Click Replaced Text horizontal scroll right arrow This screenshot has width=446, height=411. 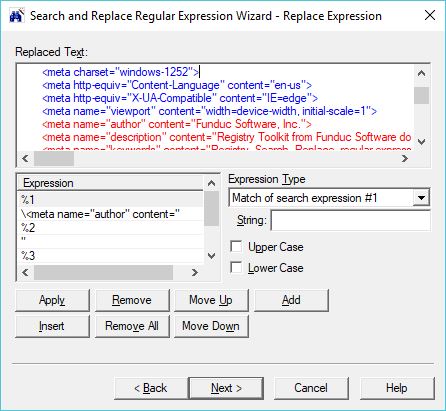click(x=405, y=158)
